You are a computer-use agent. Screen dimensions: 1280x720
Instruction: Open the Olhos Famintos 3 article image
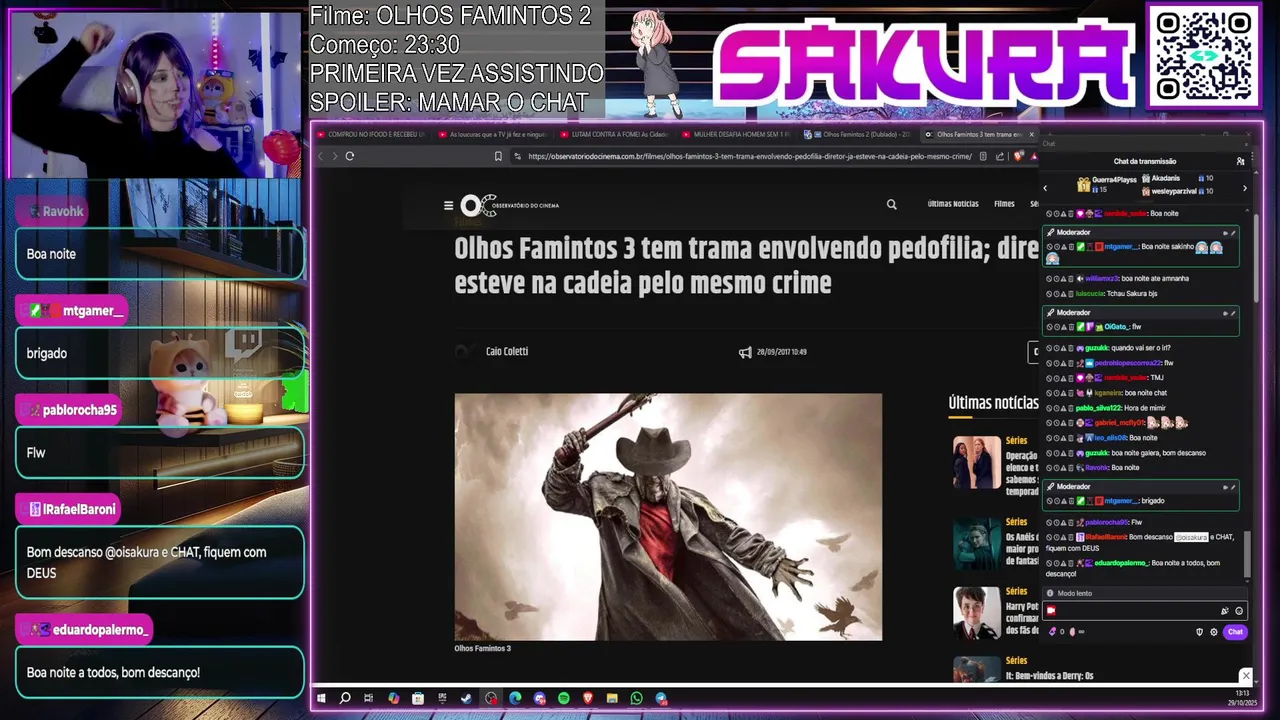pyautogui.click(x=668, y=517)
